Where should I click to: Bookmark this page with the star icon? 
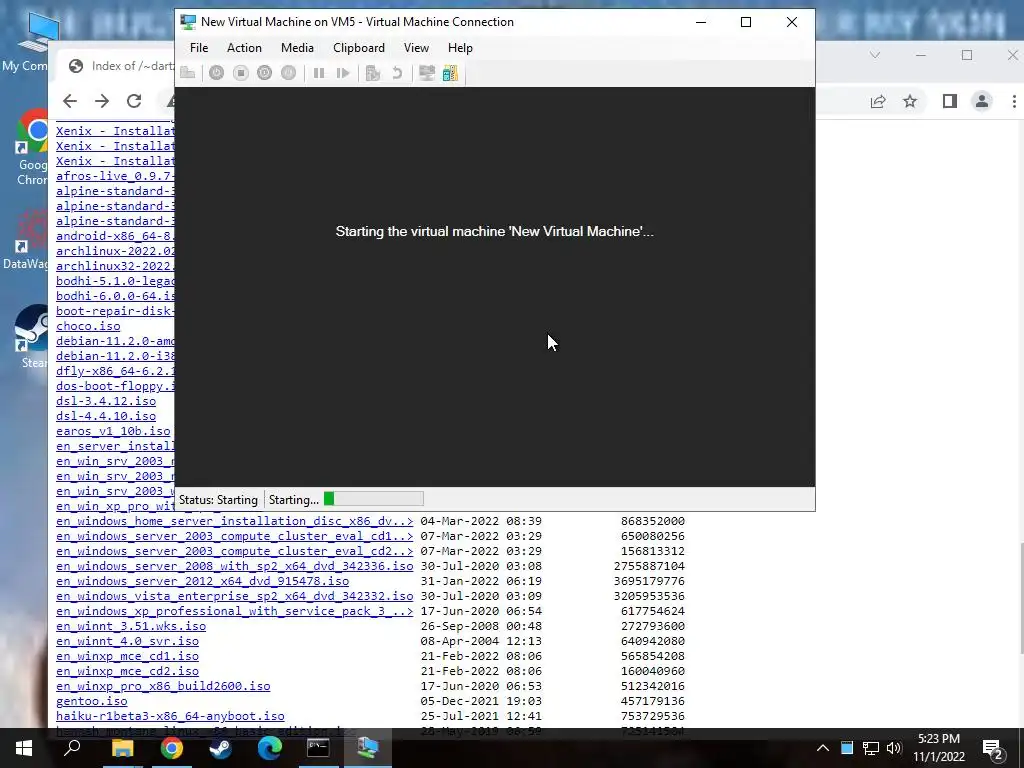(x=910, y=101)
